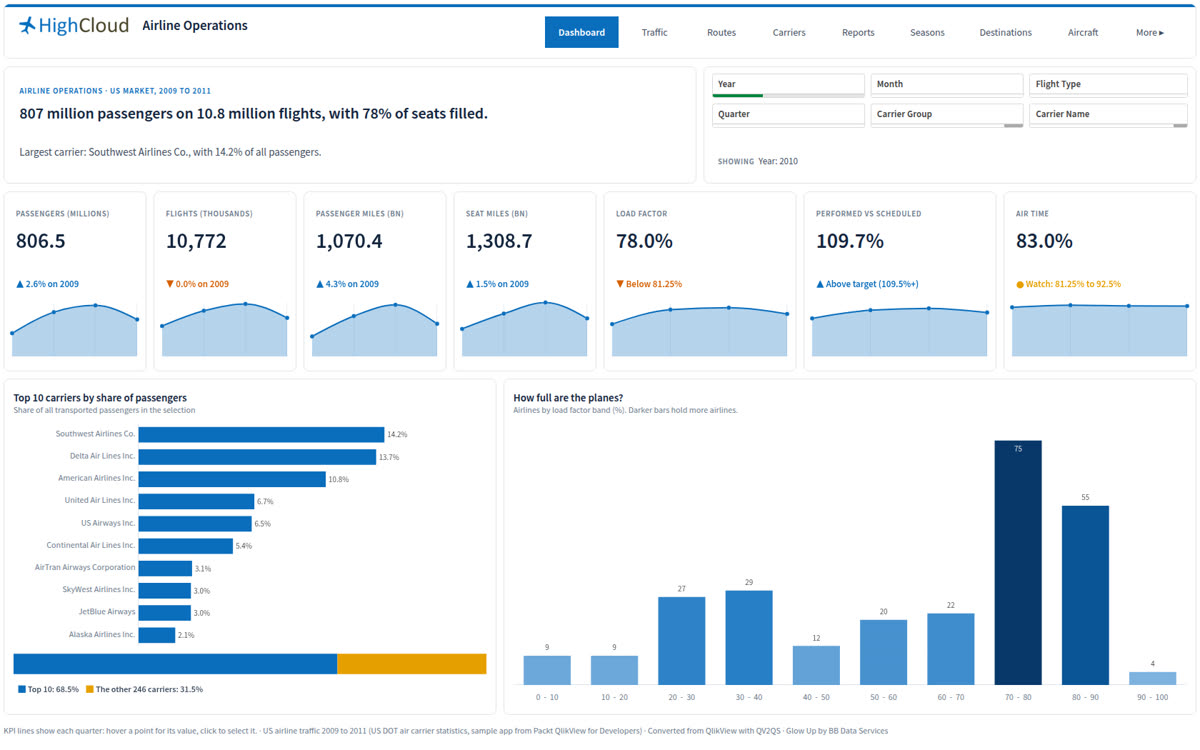Click the up arrow beside Above target
Viewport: 1200px width, 750px height.
[820, 284]
